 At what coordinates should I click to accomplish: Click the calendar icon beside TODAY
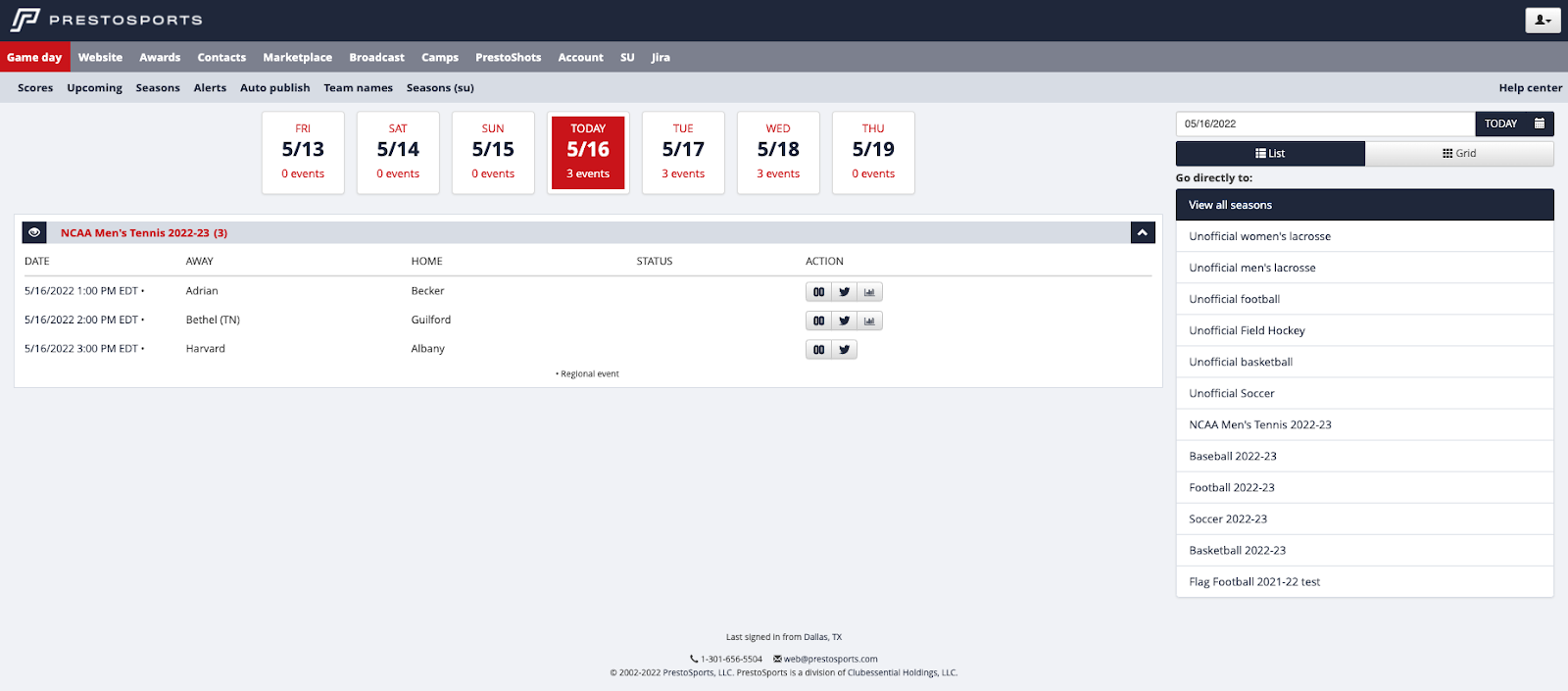pyautogui.click(x=1540, y=123)
